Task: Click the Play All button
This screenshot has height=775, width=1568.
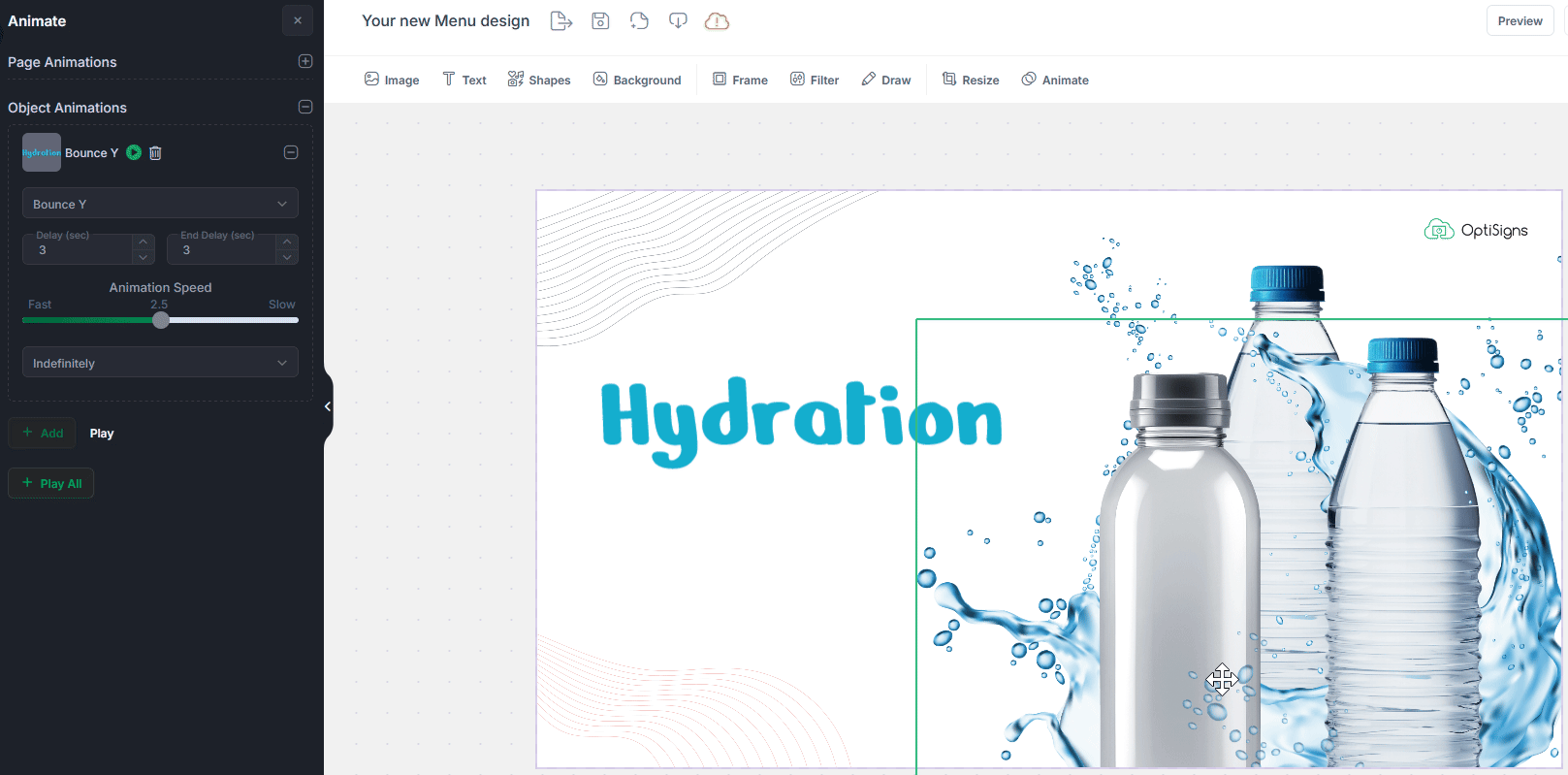Action: 51,483
